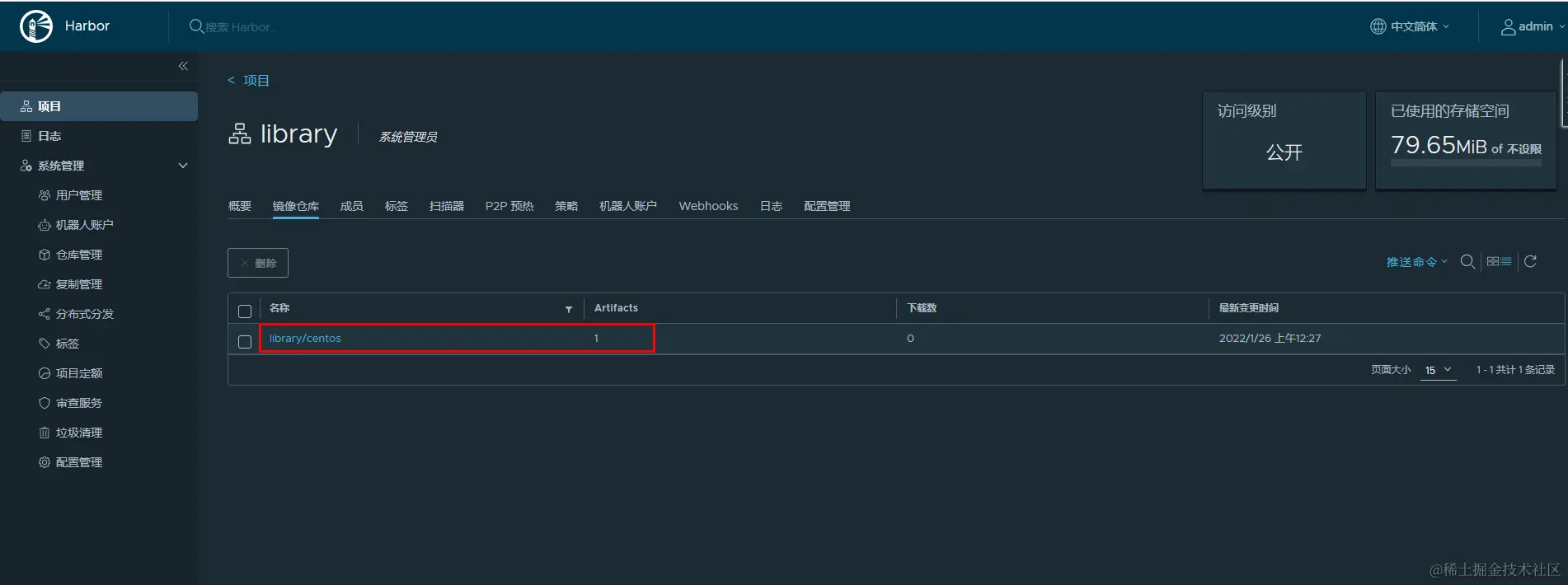This screenshot has width=1568, height=585.
Task: Switch to the 概要 tab
Action: (x=240, y=206)
